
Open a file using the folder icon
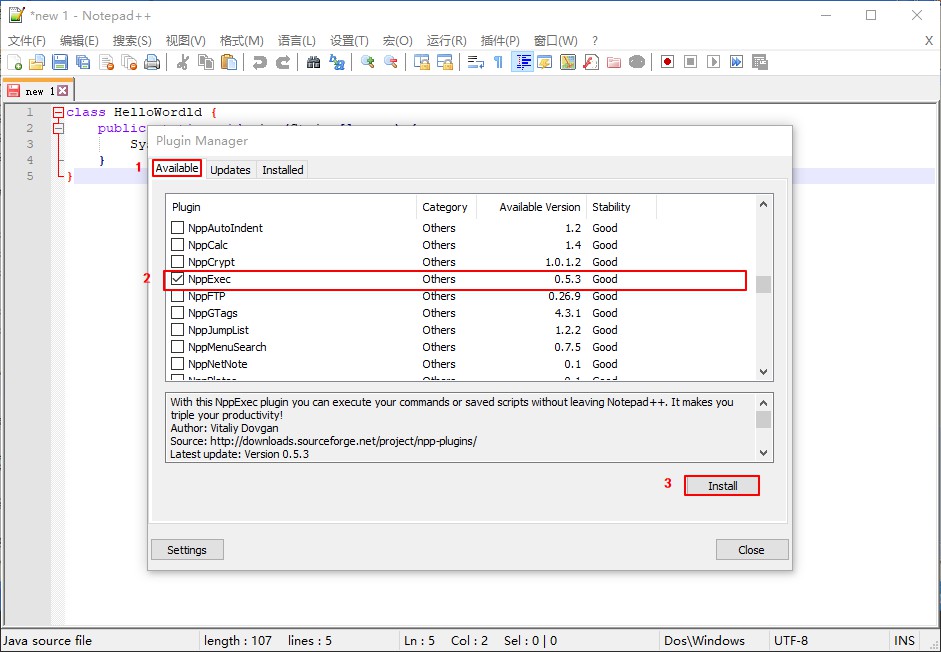37,62
